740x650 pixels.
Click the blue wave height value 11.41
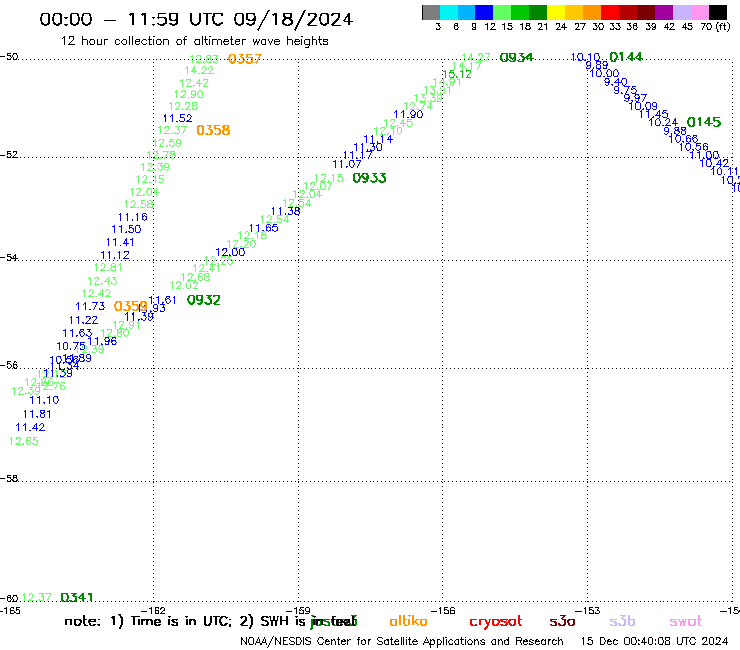tap(120, 242)
